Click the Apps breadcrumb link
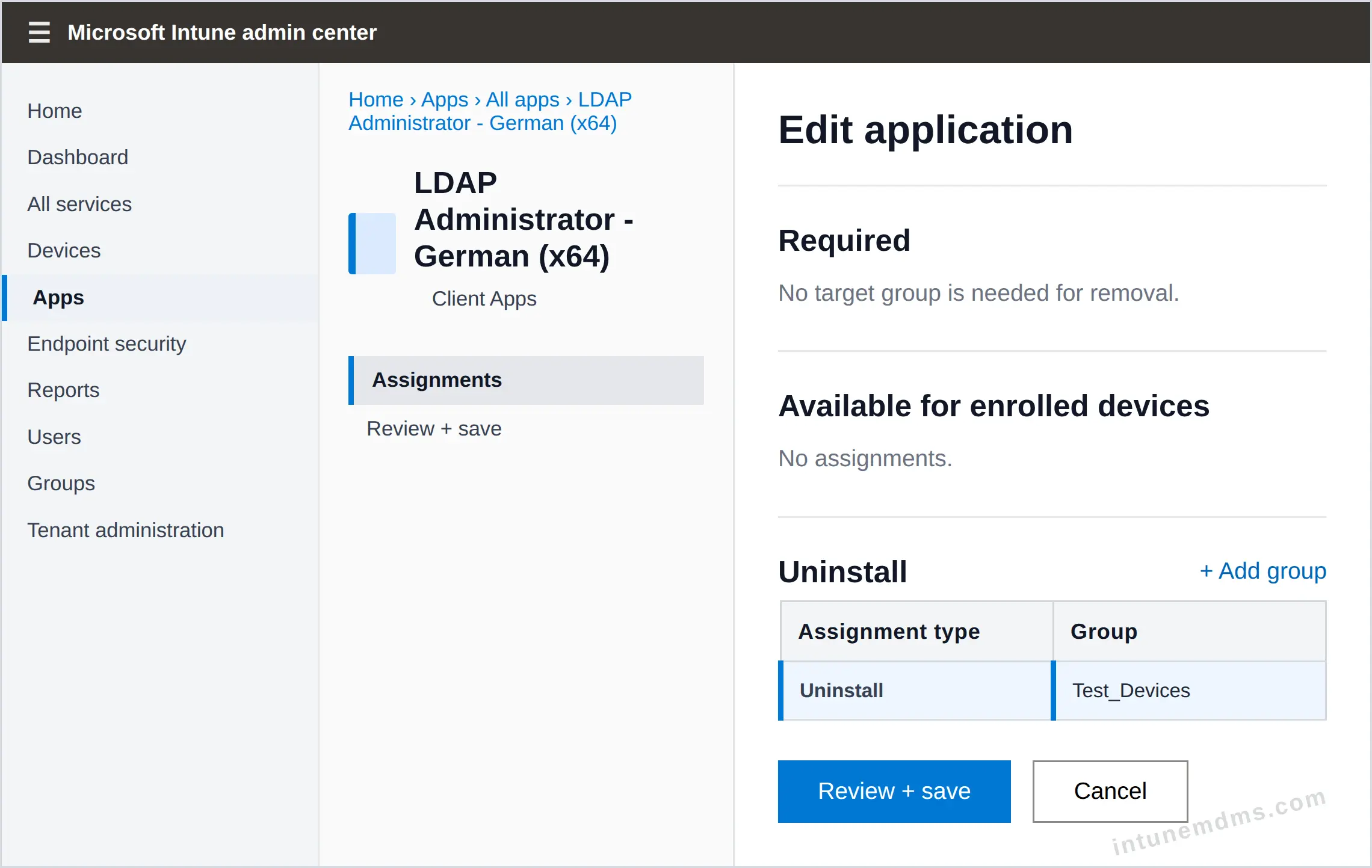 point(444,99)
